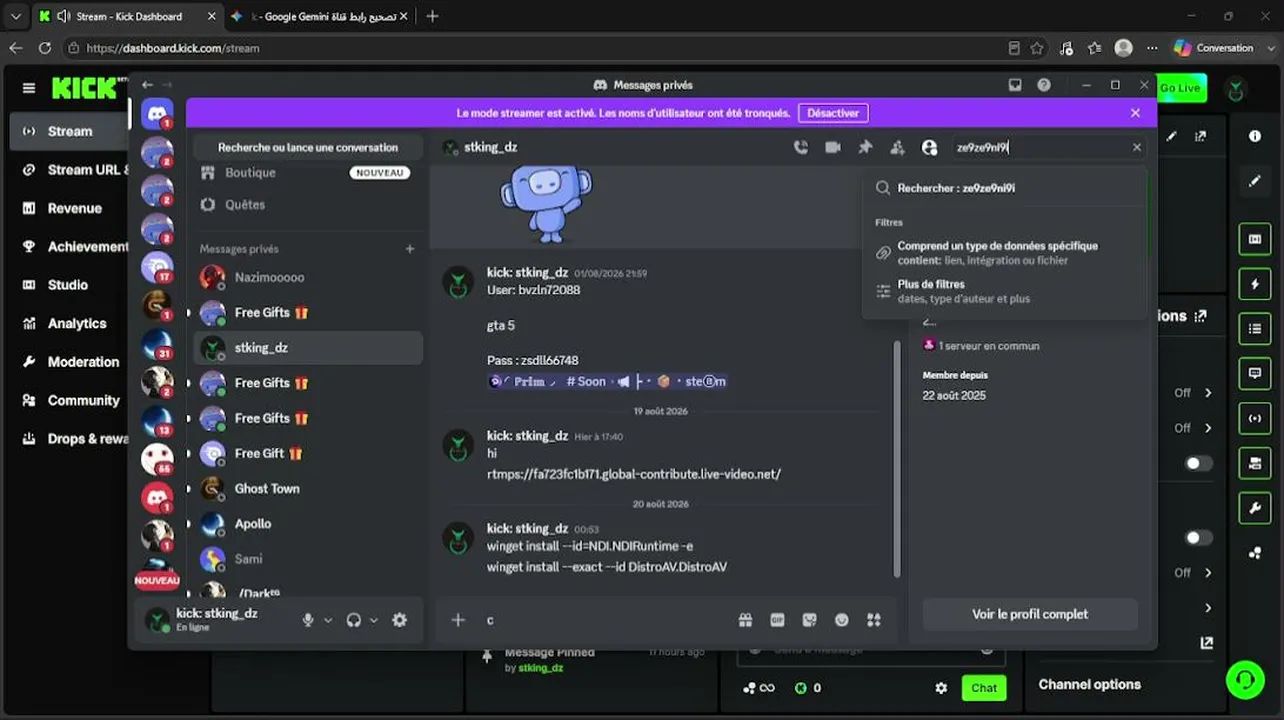This screenshot has height=720, width=1284.
Task: Open the GIF picker
Action: click(x=777, y=620)
